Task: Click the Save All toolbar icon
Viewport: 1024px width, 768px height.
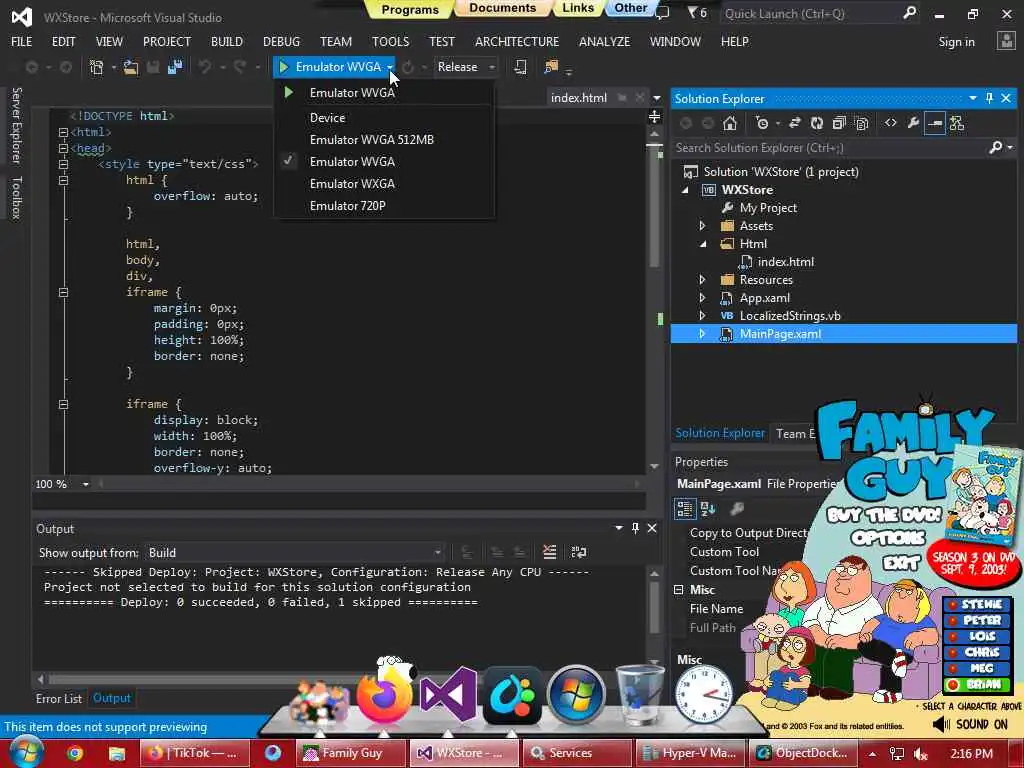Action: pos(175,67)
